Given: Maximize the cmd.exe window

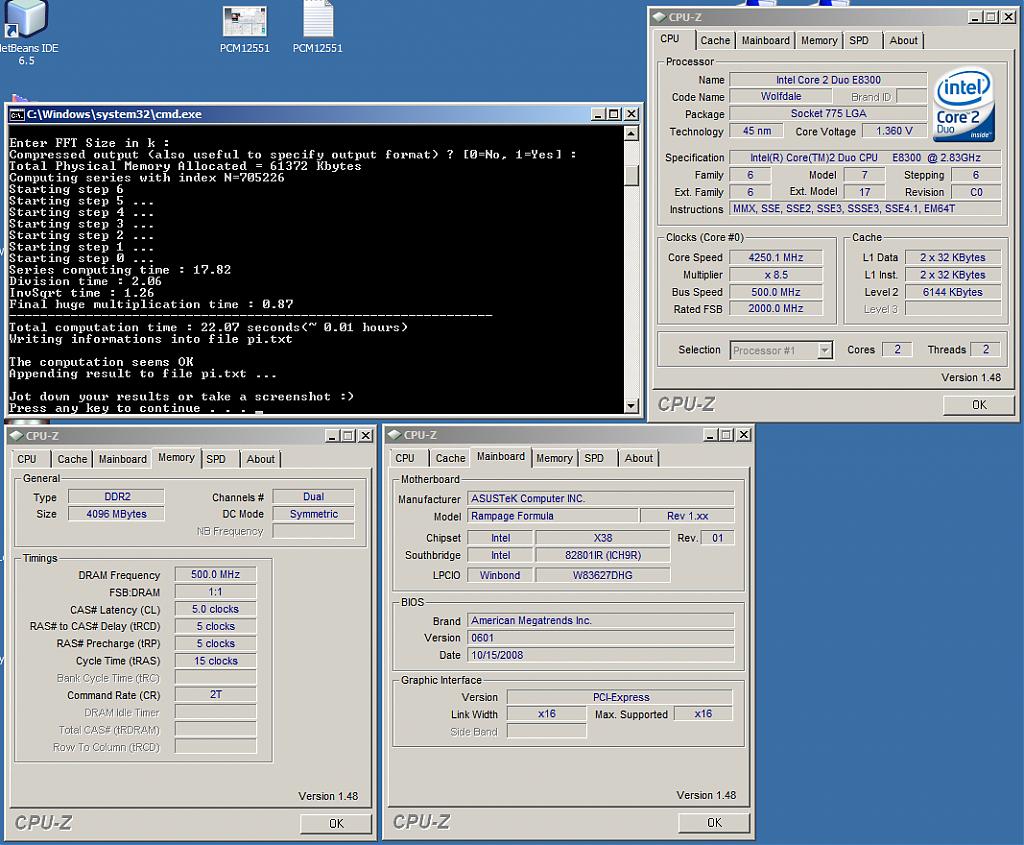Looking at the screenshot, I should [x=614, y=114].
